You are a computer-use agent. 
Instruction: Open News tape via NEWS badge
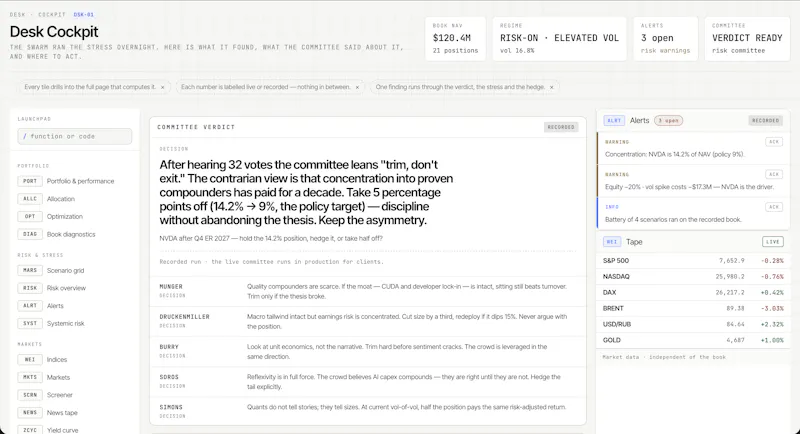[30, 413]
